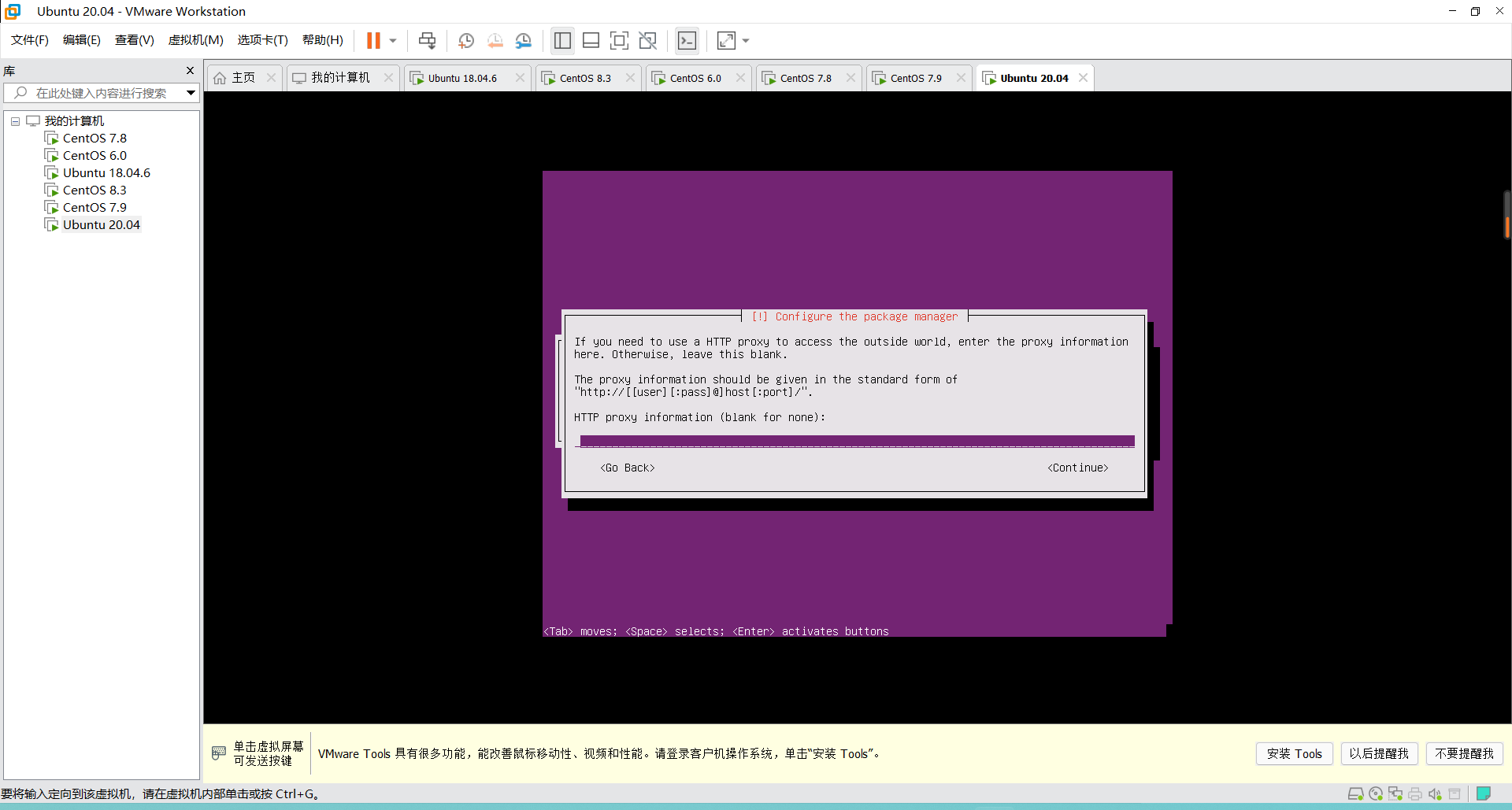
Task: Close the CentOS 6.0 tab
Action: click(x=740, y=78)
